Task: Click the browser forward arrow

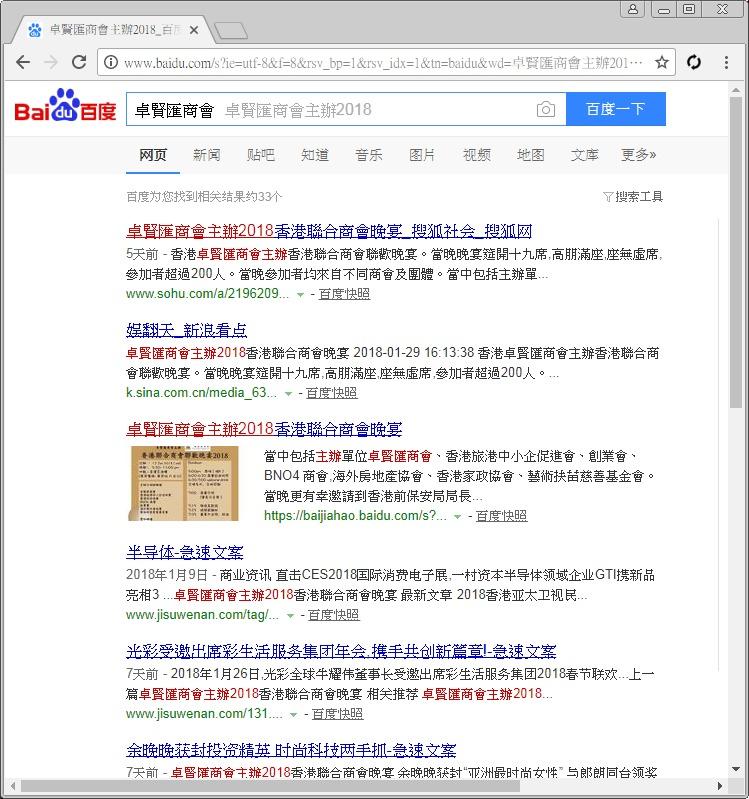Action: click(x=51, y=62)
